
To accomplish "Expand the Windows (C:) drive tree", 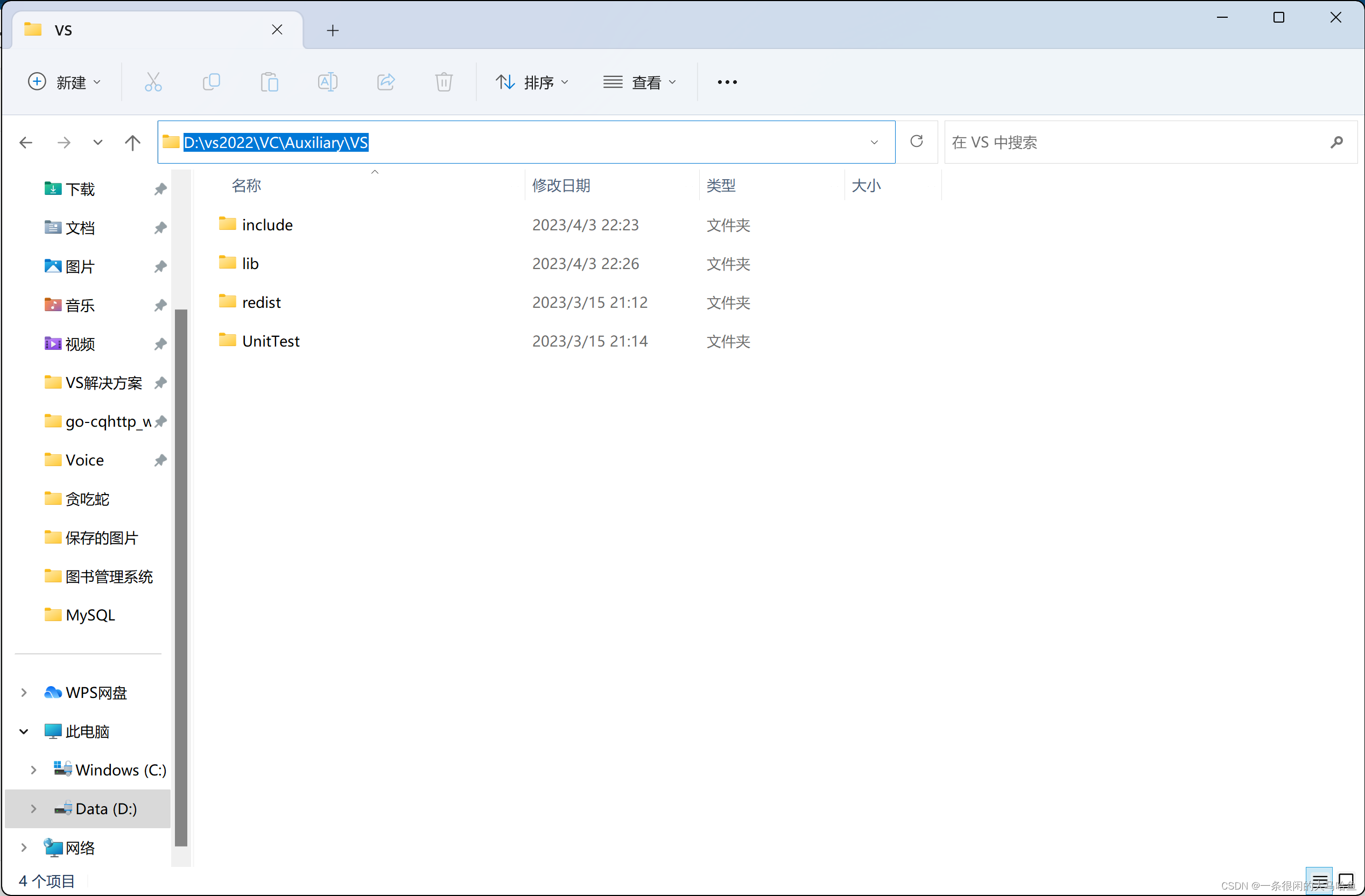I will [x=33, y=770].
